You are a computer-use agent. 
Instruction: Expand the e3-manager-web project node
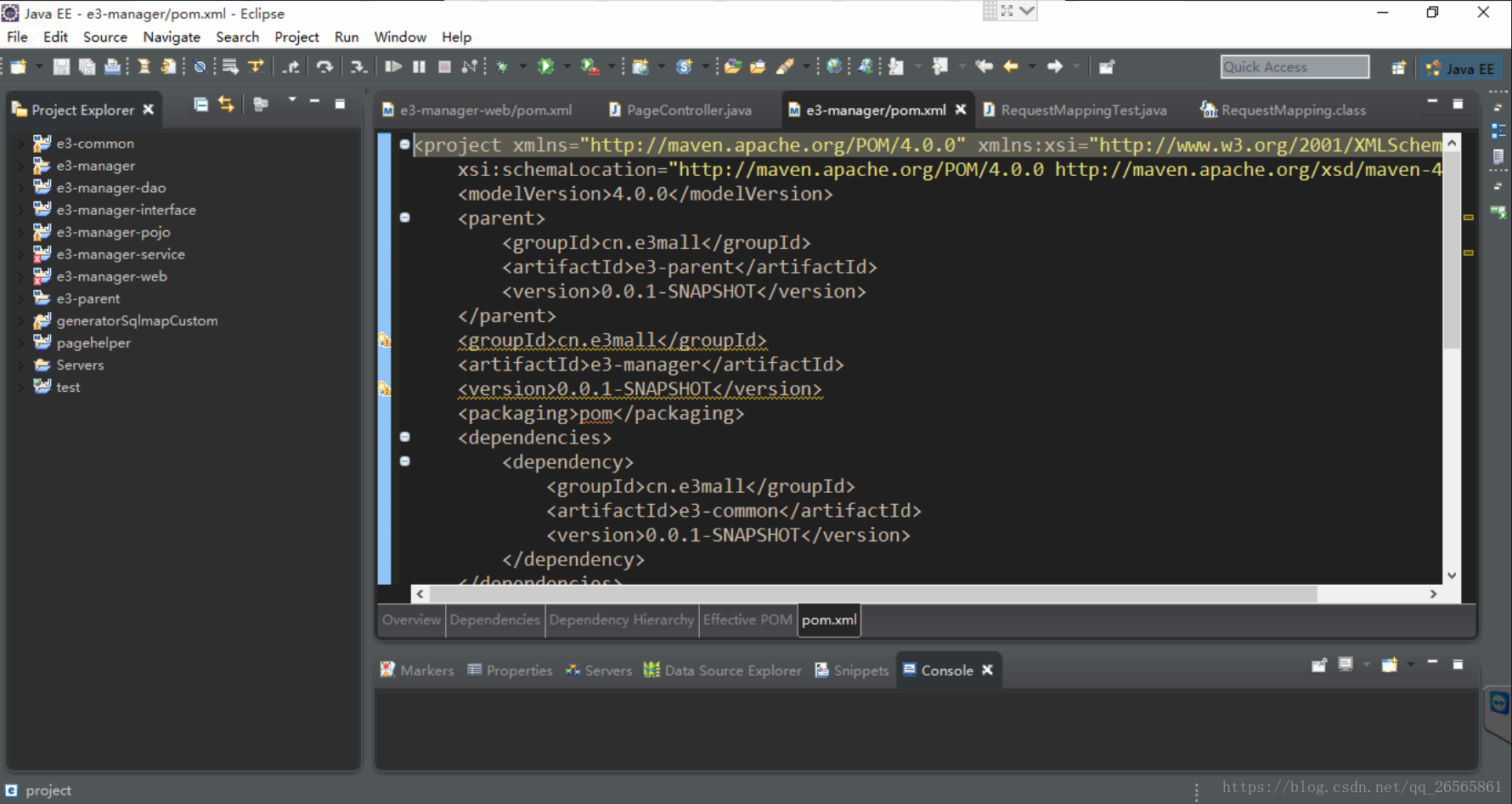pyautogui.click(x=20, y=276)
